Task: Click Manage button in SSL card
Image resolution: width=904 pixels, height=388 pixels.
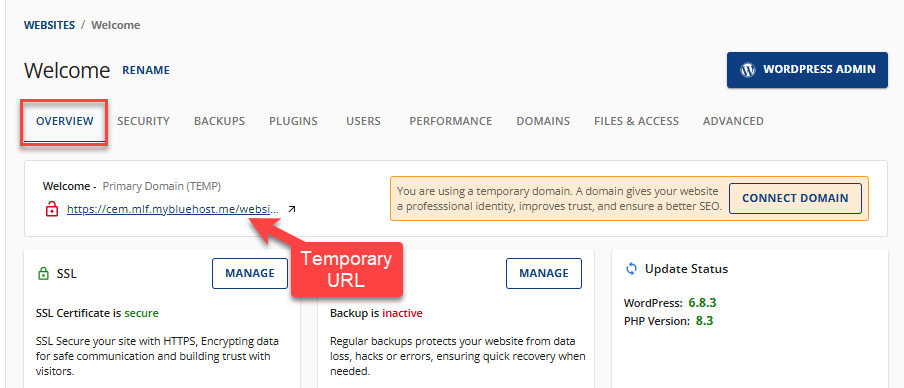Action: click(x=250, y=273)
